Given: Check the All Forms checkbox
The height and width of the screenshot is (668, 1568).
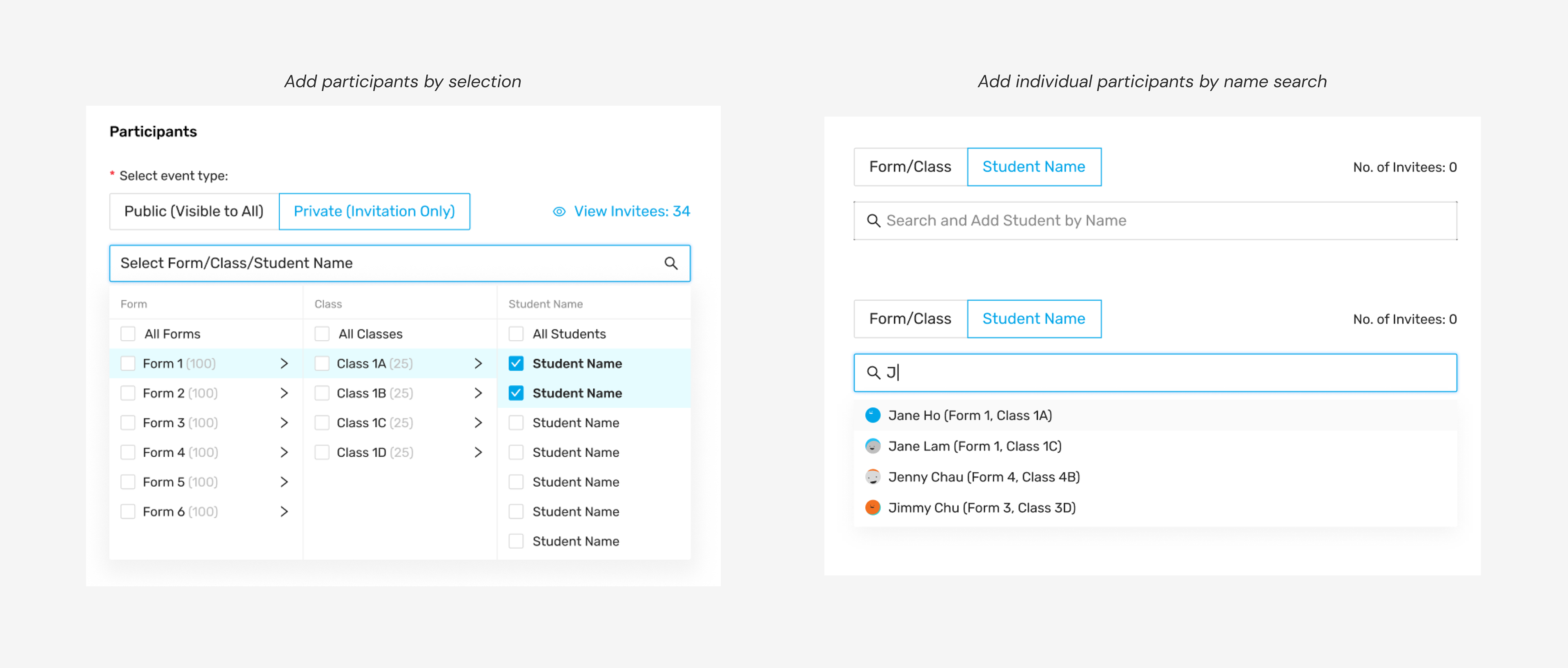Looking at the screenshot, I should click(128, 334).
